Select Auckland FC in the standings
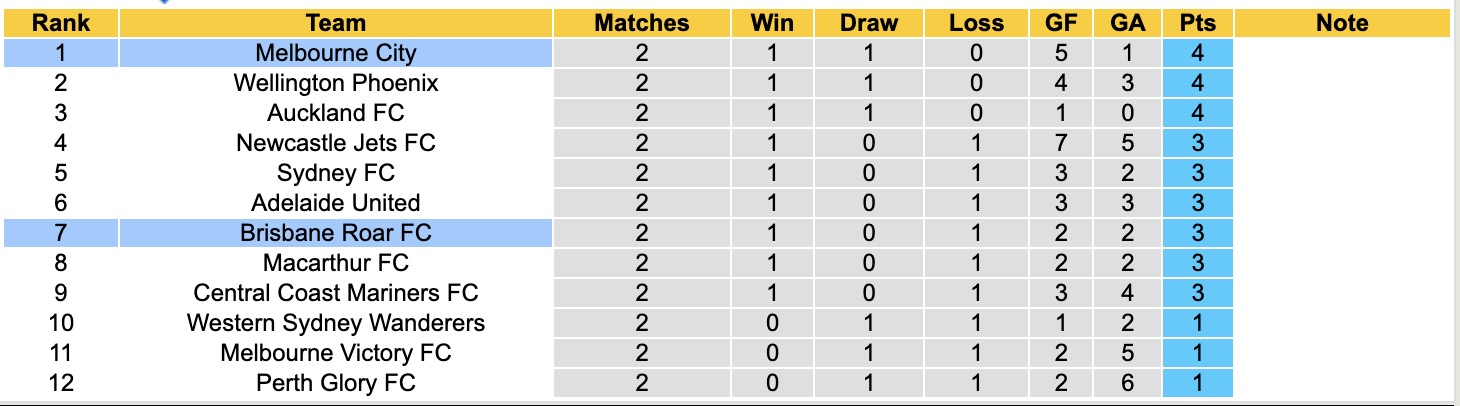Viewport: 1460px width, 406px height. 336,113
